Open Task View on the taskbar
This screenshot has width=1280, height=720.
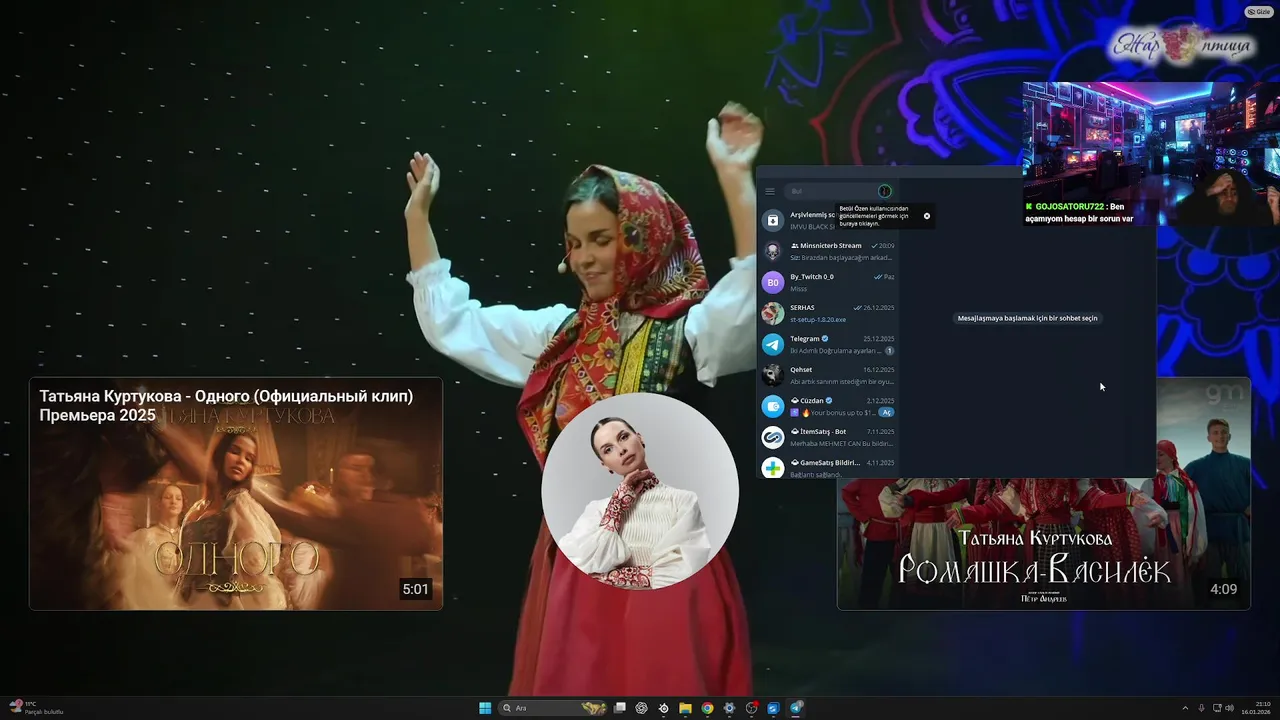(620, 708)
